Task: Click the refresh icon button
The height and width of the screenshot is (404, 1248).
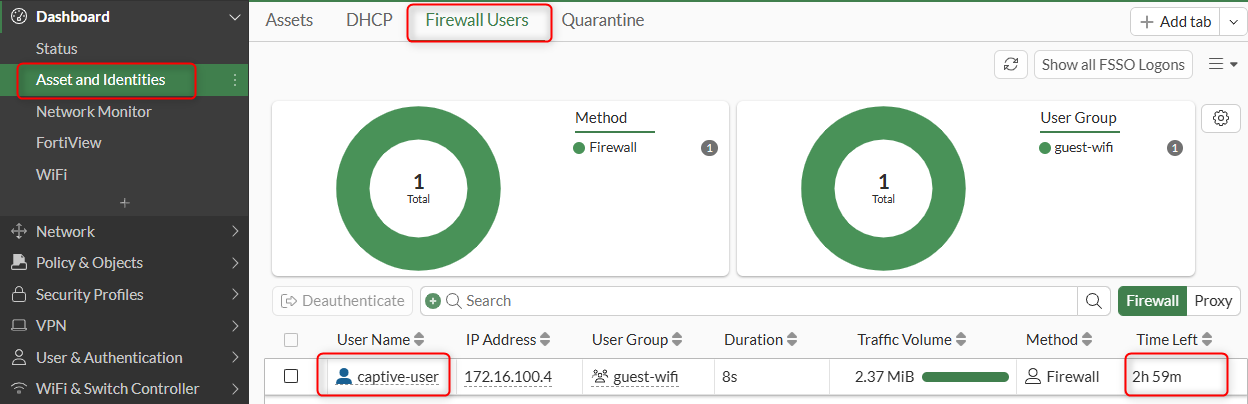Action: [1011, 64]
